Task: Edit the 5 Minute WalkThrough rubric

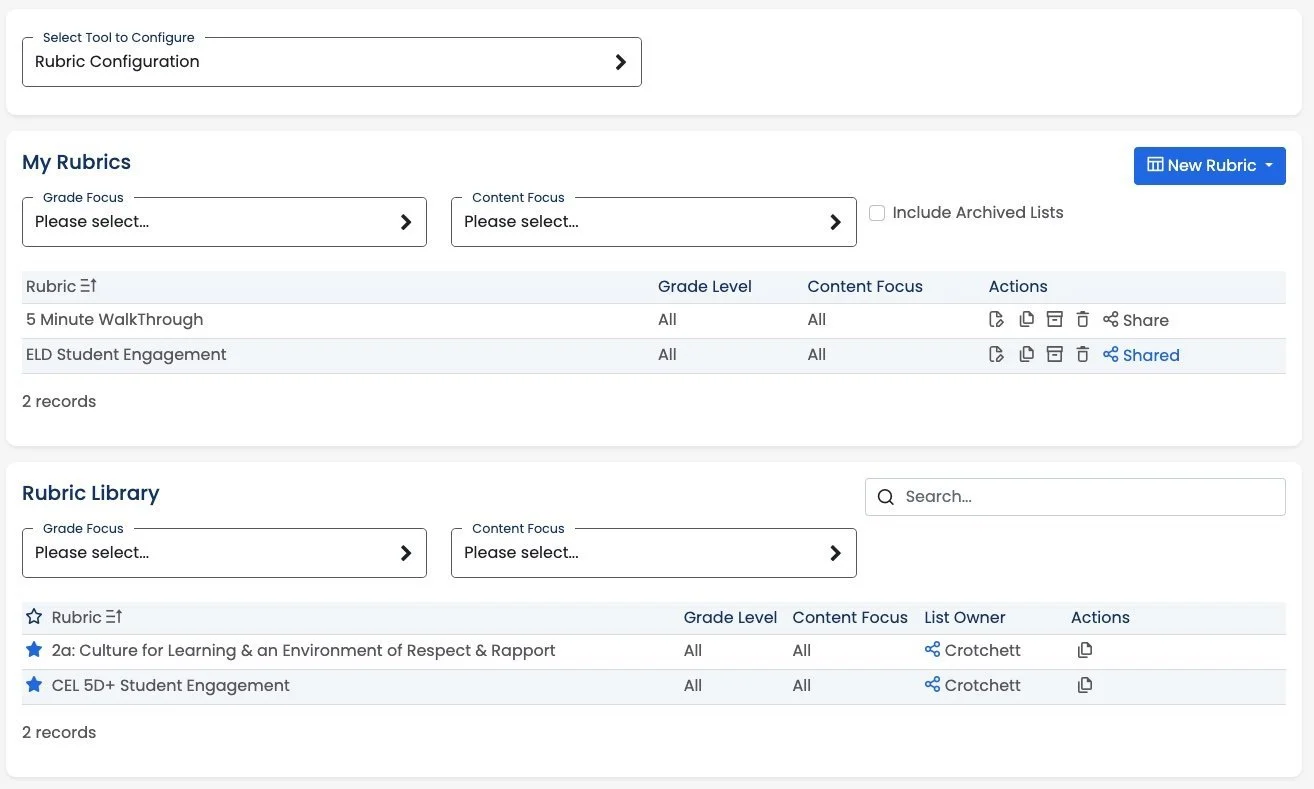Action: click(x=996, y=319)
